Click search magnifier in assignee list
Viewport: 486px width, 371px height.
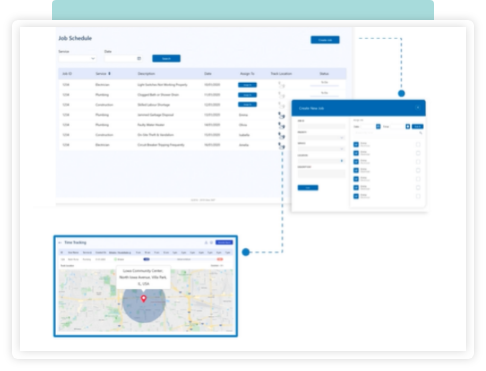(x=421, y=133)
